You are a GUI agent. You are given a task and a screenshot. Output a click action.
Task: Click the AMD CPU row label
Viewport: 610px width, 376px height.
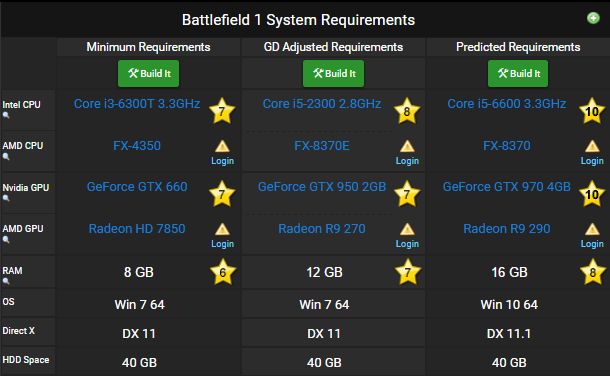(x=23, y=146)
